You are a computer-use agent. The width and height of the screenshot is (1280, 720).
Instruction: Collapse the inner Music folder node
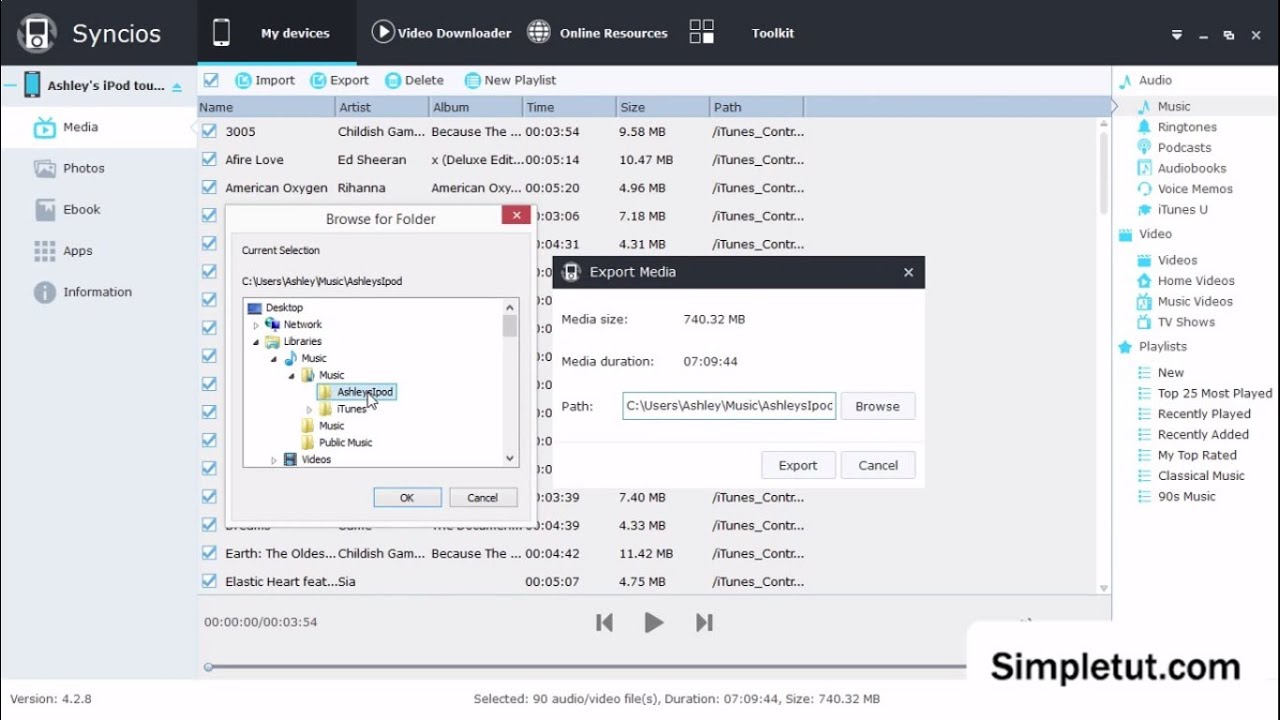point(292,376)
